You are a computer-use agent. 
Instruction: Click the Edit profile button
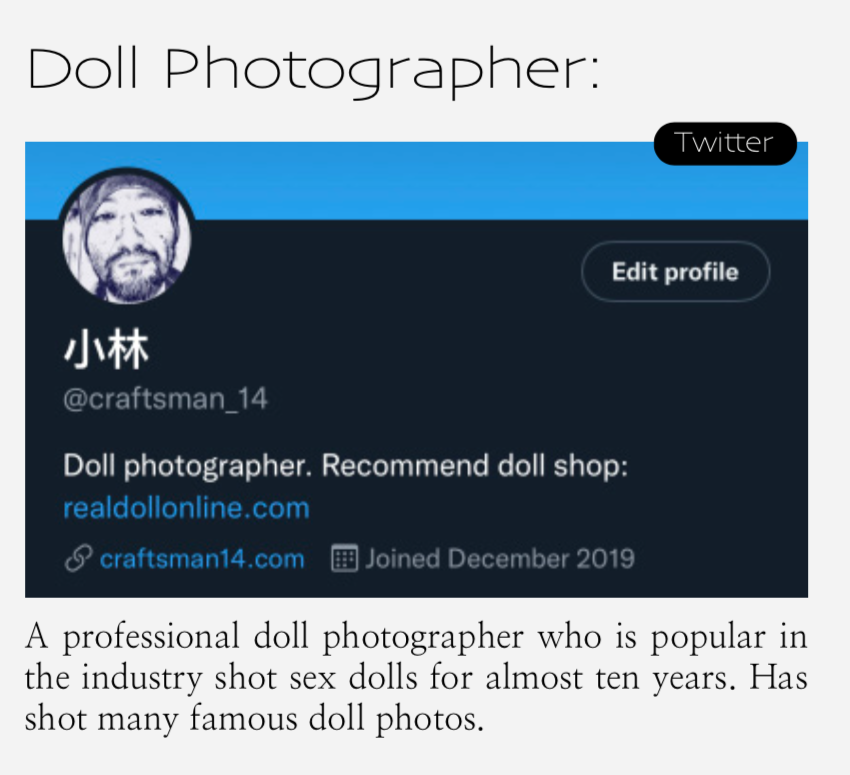tap(675, 272)
